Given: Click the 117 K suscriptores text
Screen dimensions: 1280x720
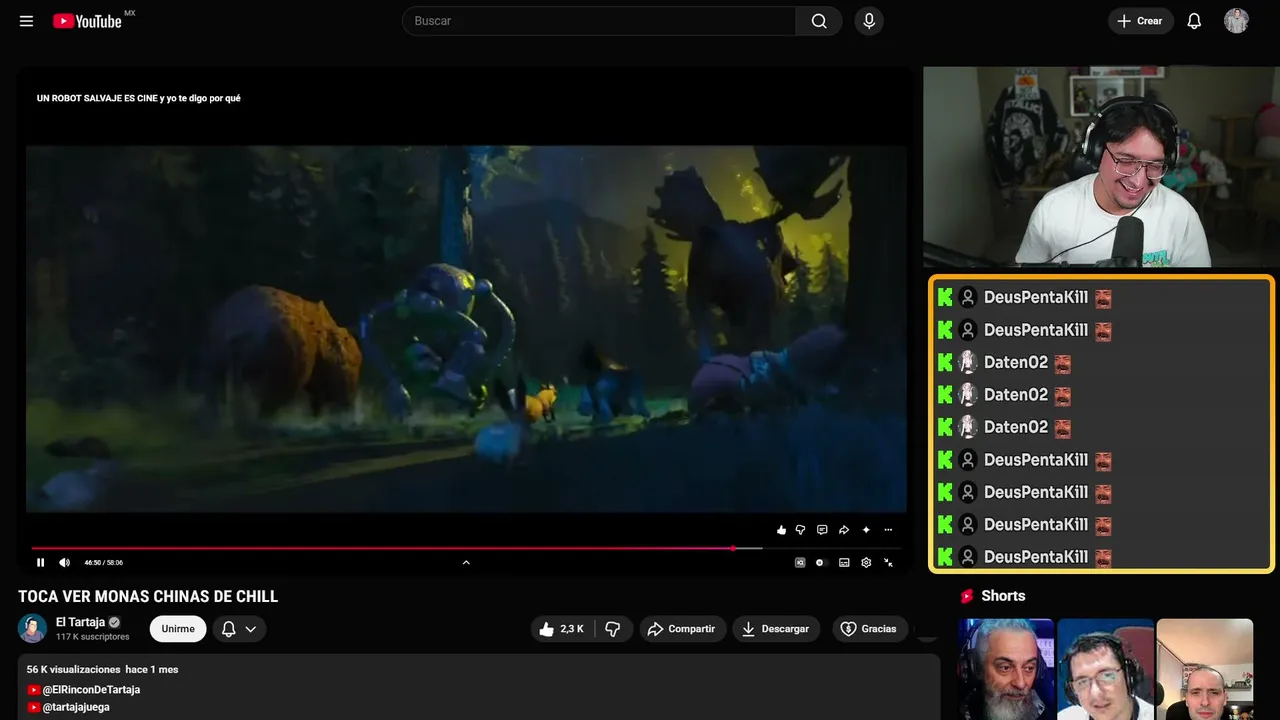Looking at the screenshot, I should tap(93, 637).
